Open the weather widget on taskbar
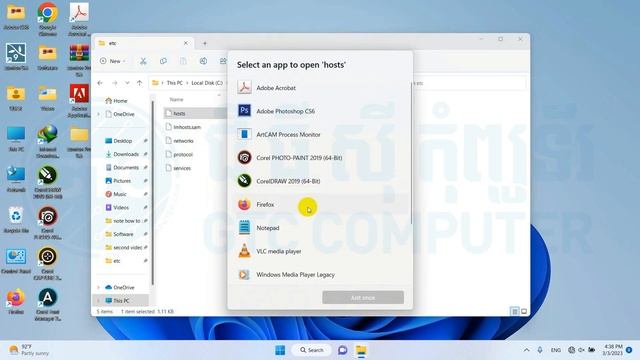The image size is (640, 360). (x=28, y=350)
